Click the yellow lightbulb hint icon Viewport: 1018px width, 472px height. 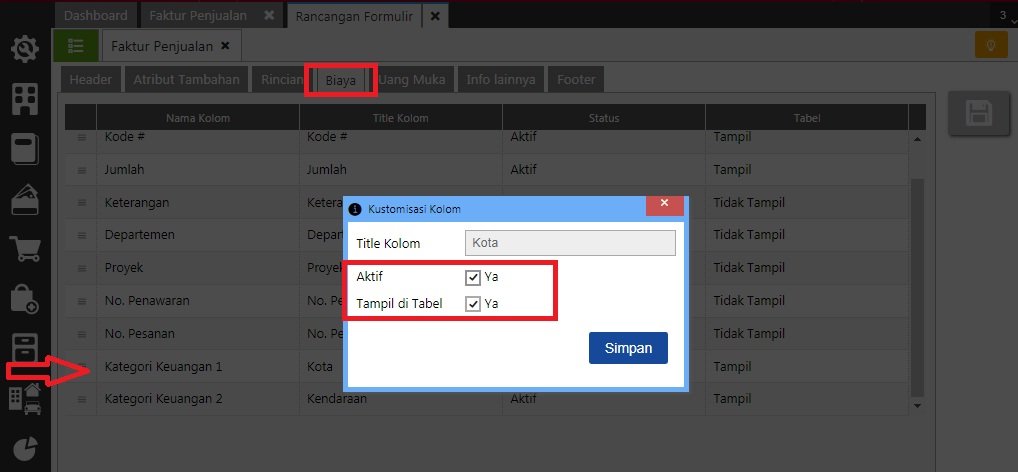(990, 46)
